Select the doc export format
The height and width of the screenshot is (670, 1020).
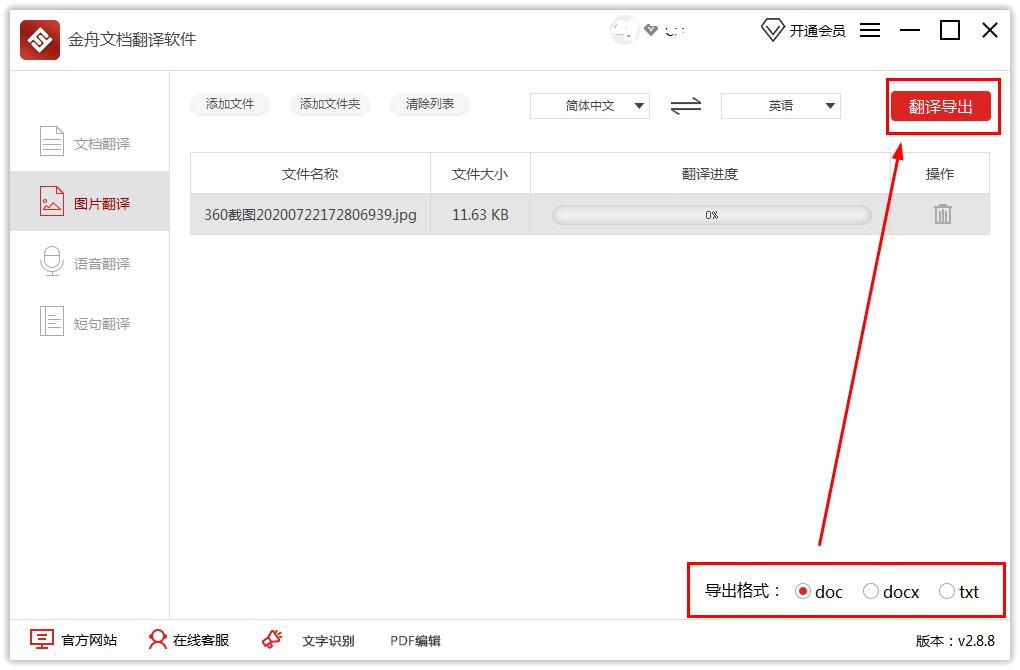click(803, 591)
